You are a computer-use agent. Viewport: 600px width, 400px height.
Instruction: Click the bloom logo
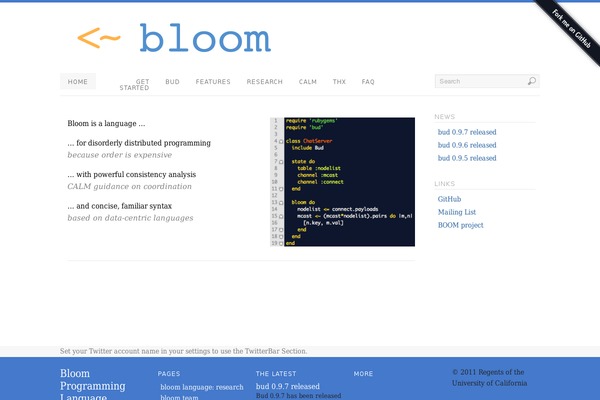pyautogui.click(x=174, y=38)
